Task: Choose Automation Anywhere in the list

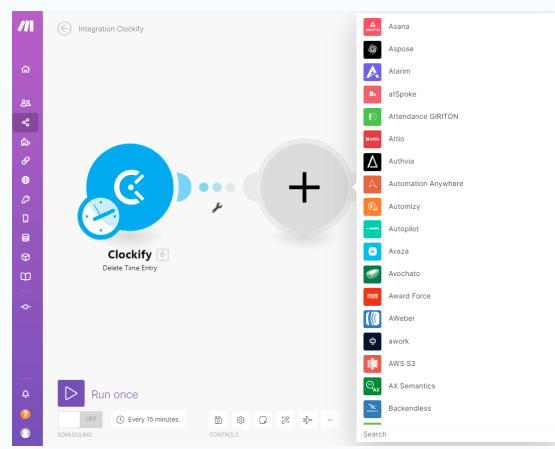Action: tap(457, 184)
